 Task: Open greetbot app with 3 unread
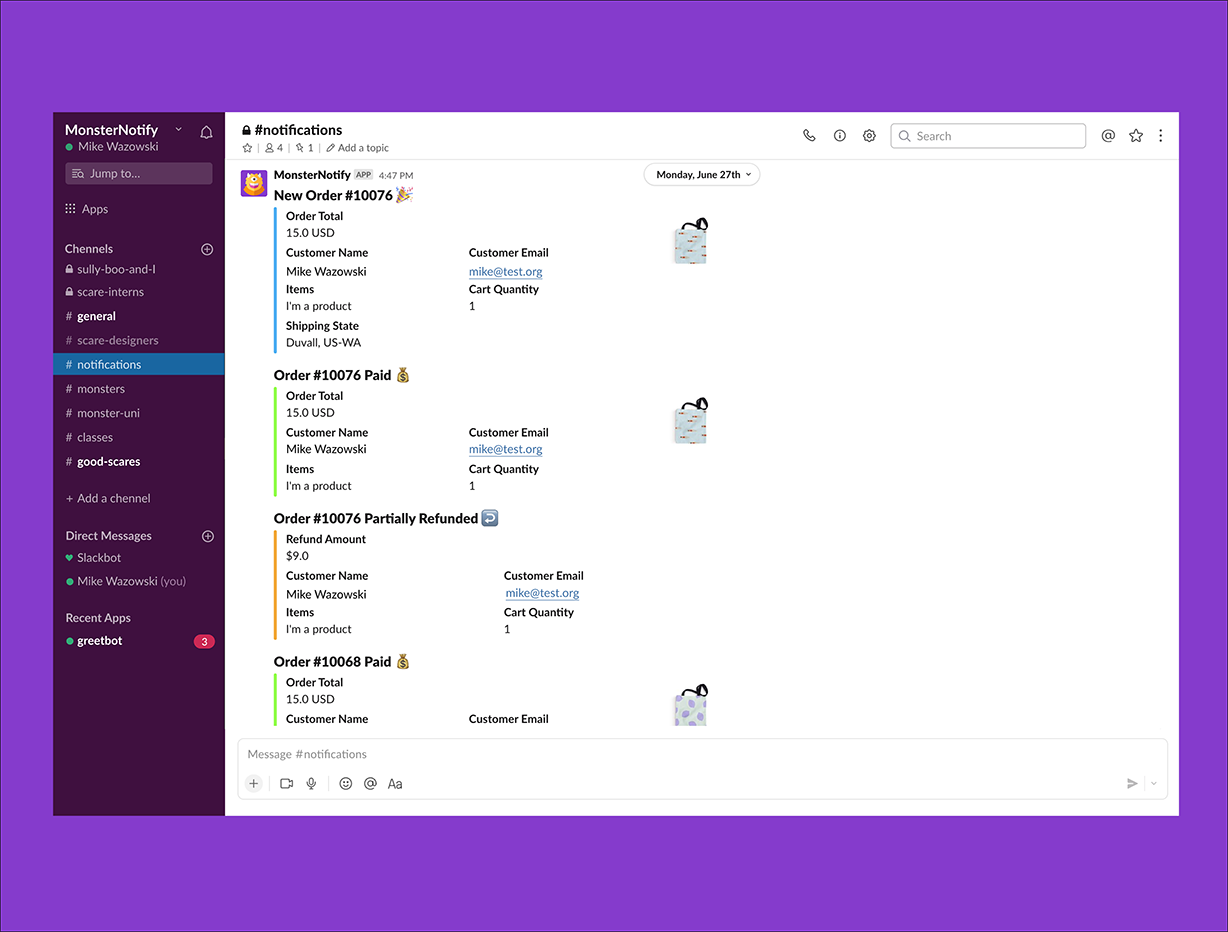(x=139, y=641)
